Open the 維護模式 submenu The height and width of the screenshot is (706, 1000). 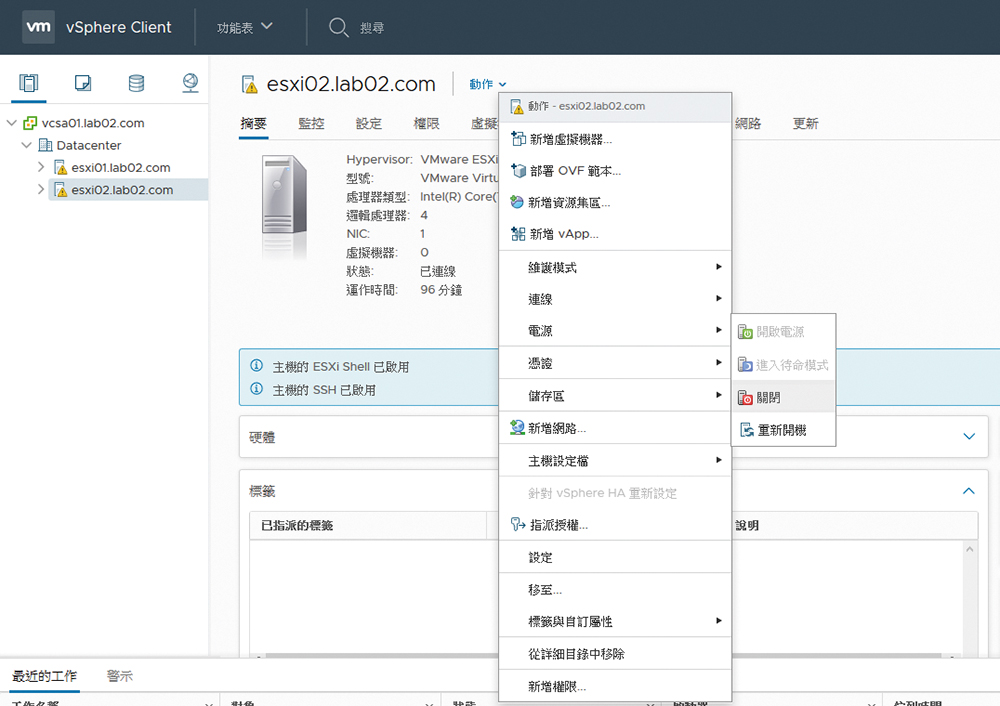(615, 267)
